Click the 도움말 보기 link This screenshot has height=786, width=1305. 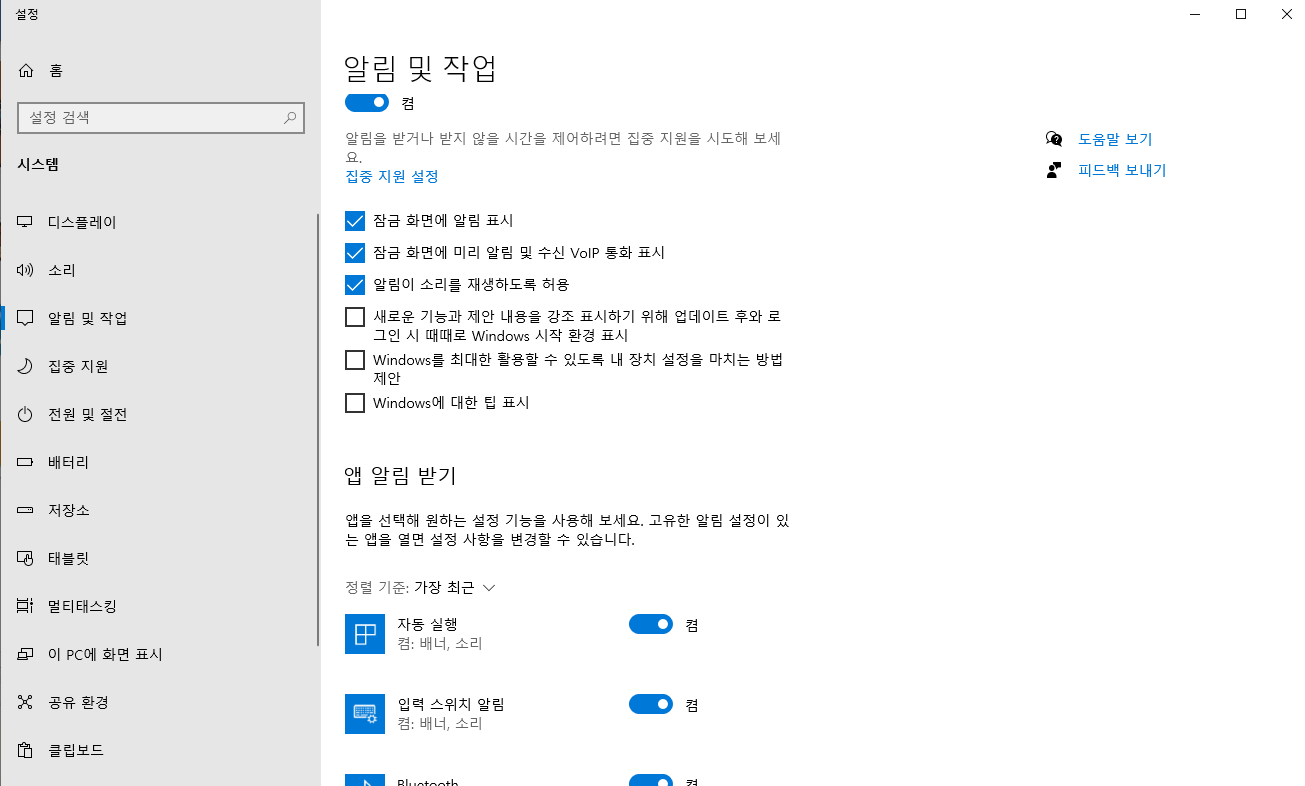point(1115,139)
